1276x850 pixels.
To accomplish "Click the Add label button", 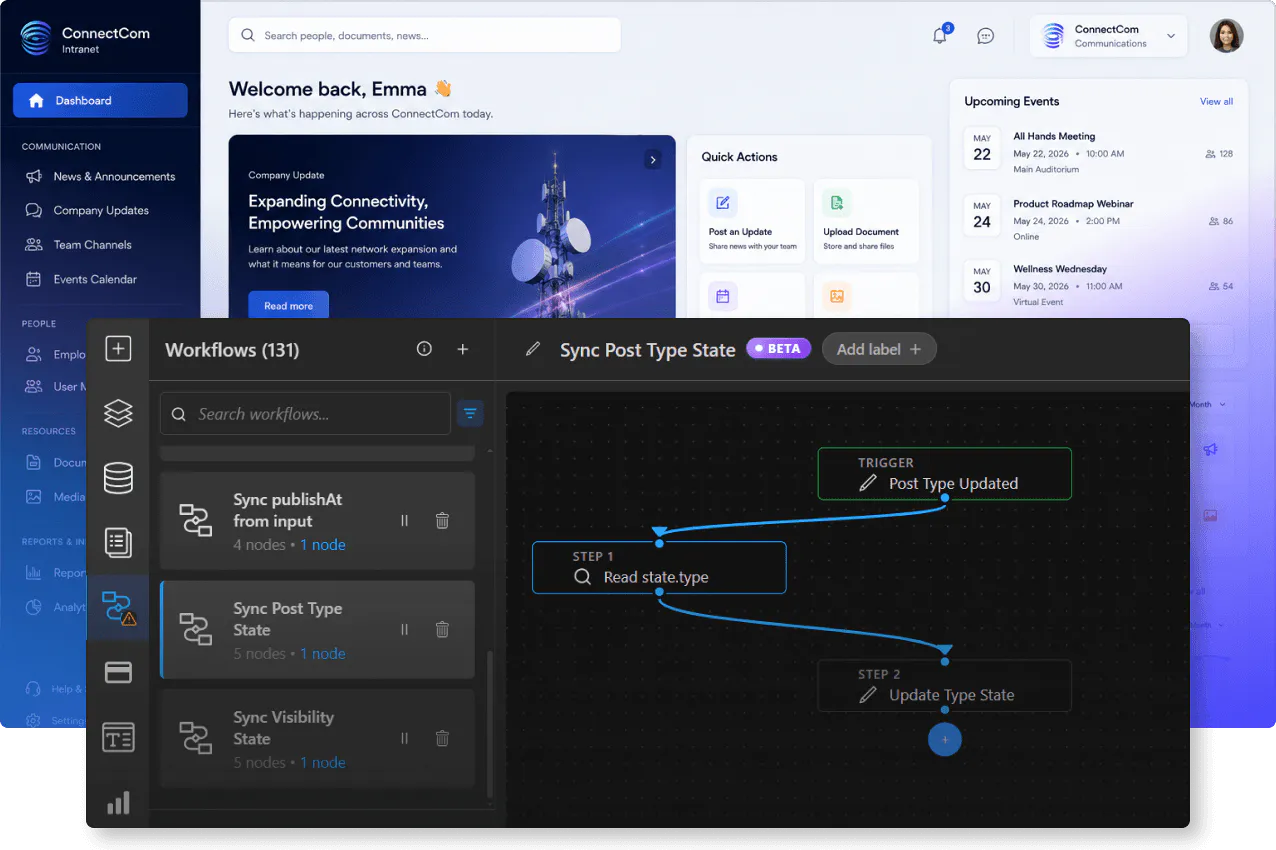I will (x=879, y=349).
